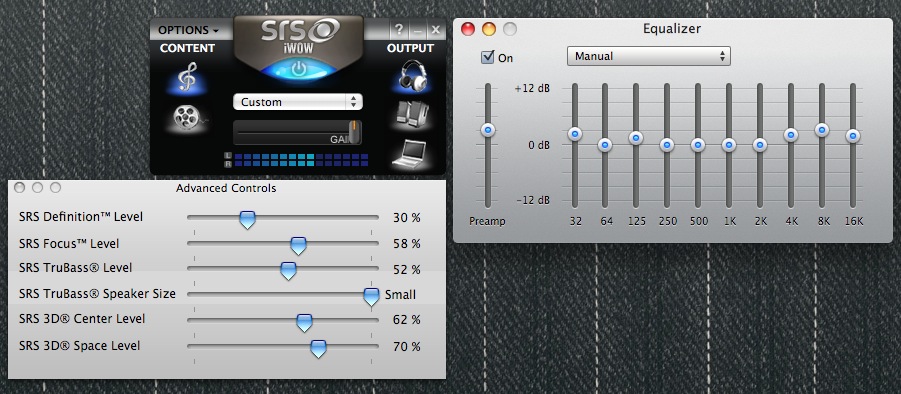Screen dimensions: 901x394
Task: Click the 250 Hz band slider knob
Action: click(667, 145)
